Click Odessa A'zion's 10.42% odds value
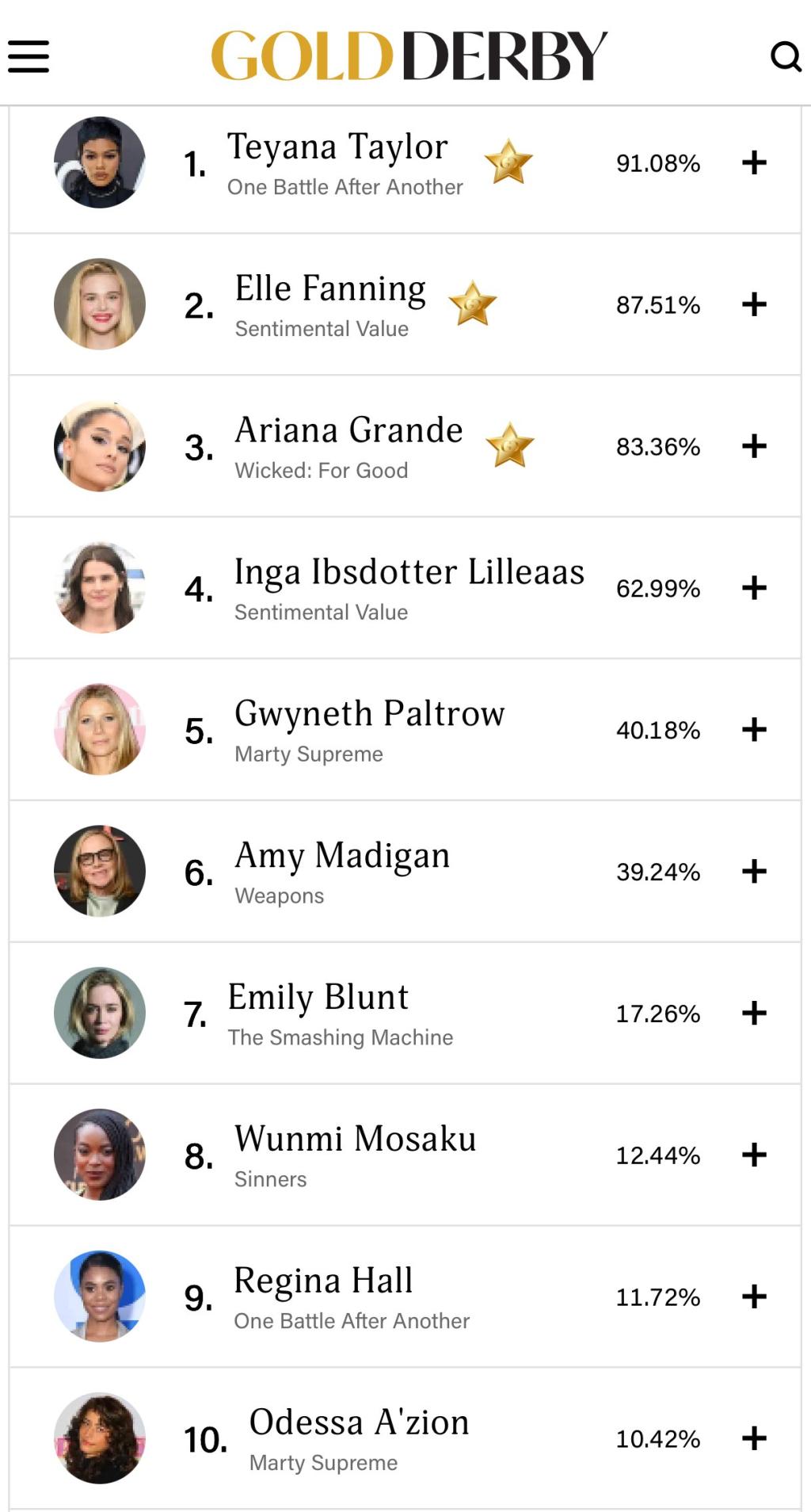The width and height of the screenshot is (811, 1512). click(x=657, y=1439)
